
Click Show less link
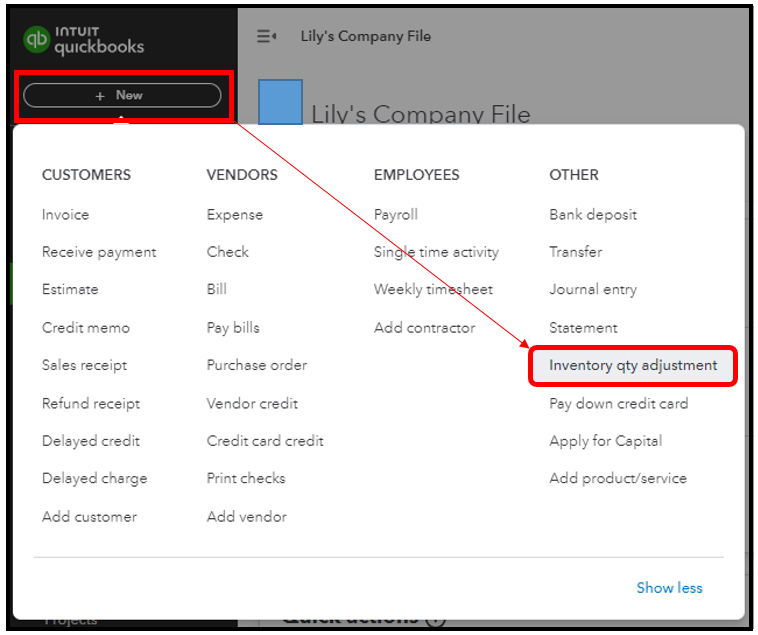pos(669,588)
